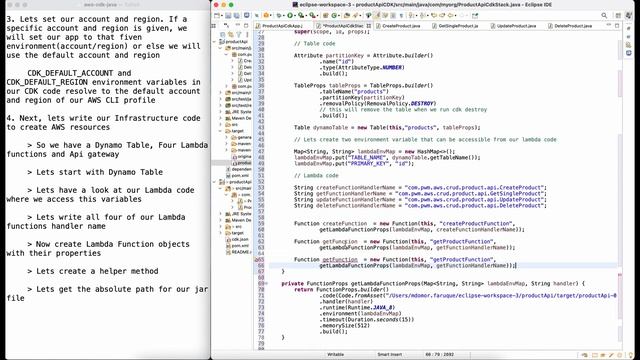Screen dimensions: 640x360
Task: Click the Pin Editor toolbar icon
Action: [x=475, y=16]
